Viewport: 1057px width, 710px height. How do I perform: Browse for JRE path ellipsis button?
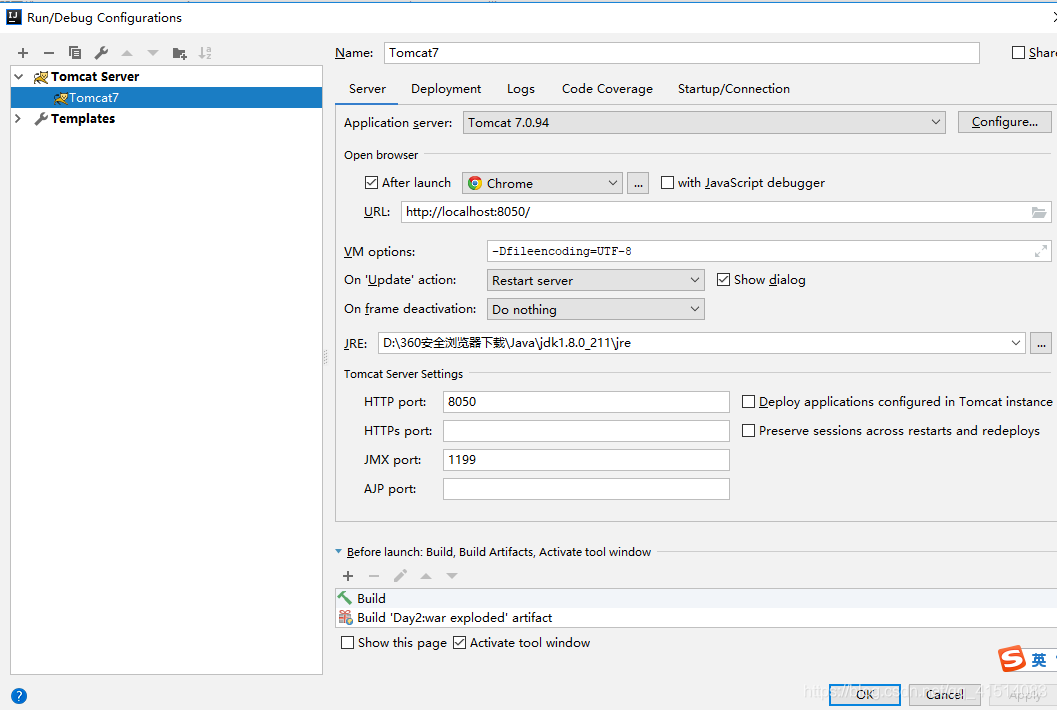click(1041, 343)
